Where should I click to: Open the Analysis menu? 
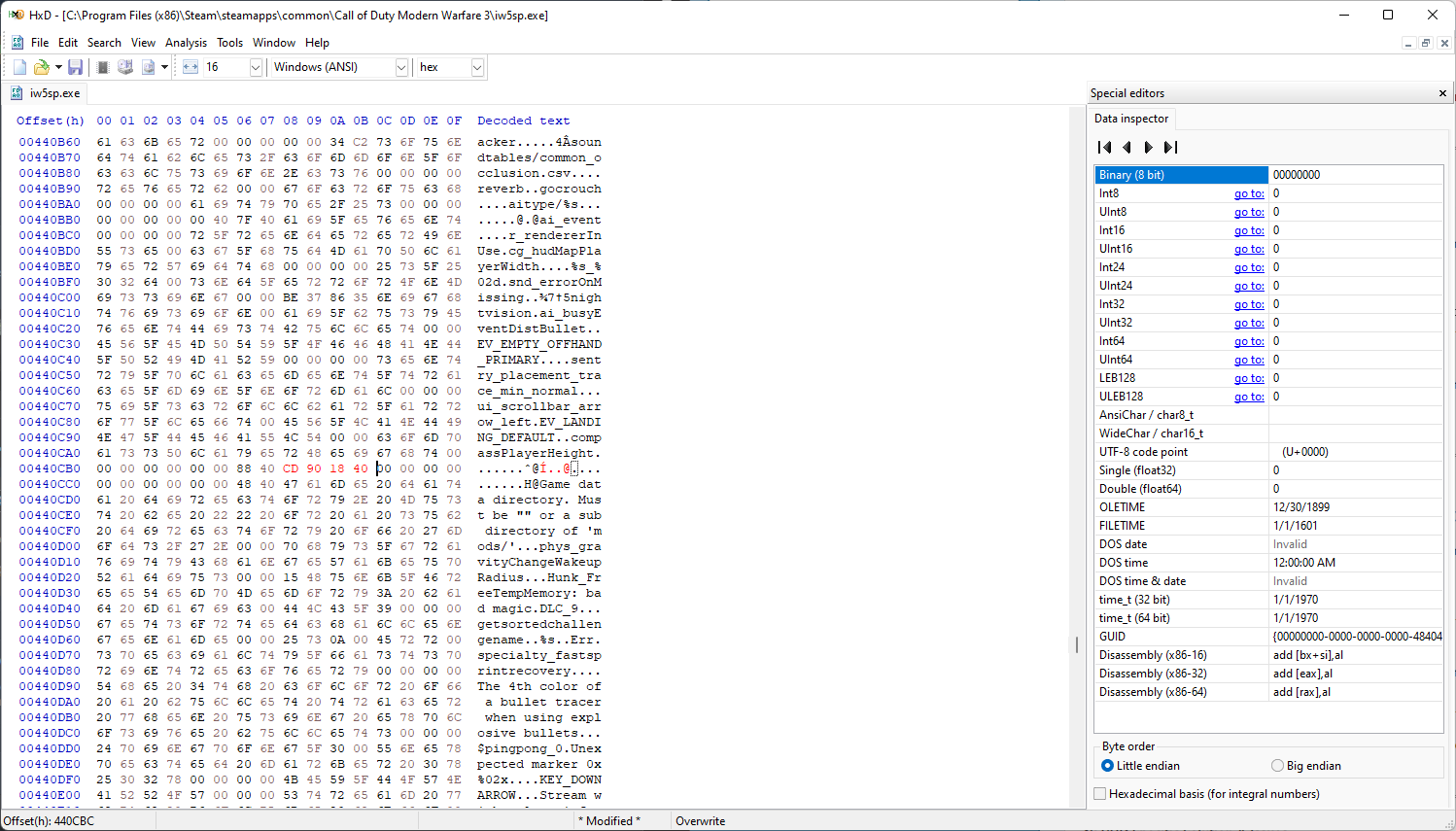click(x=186, y=43)
